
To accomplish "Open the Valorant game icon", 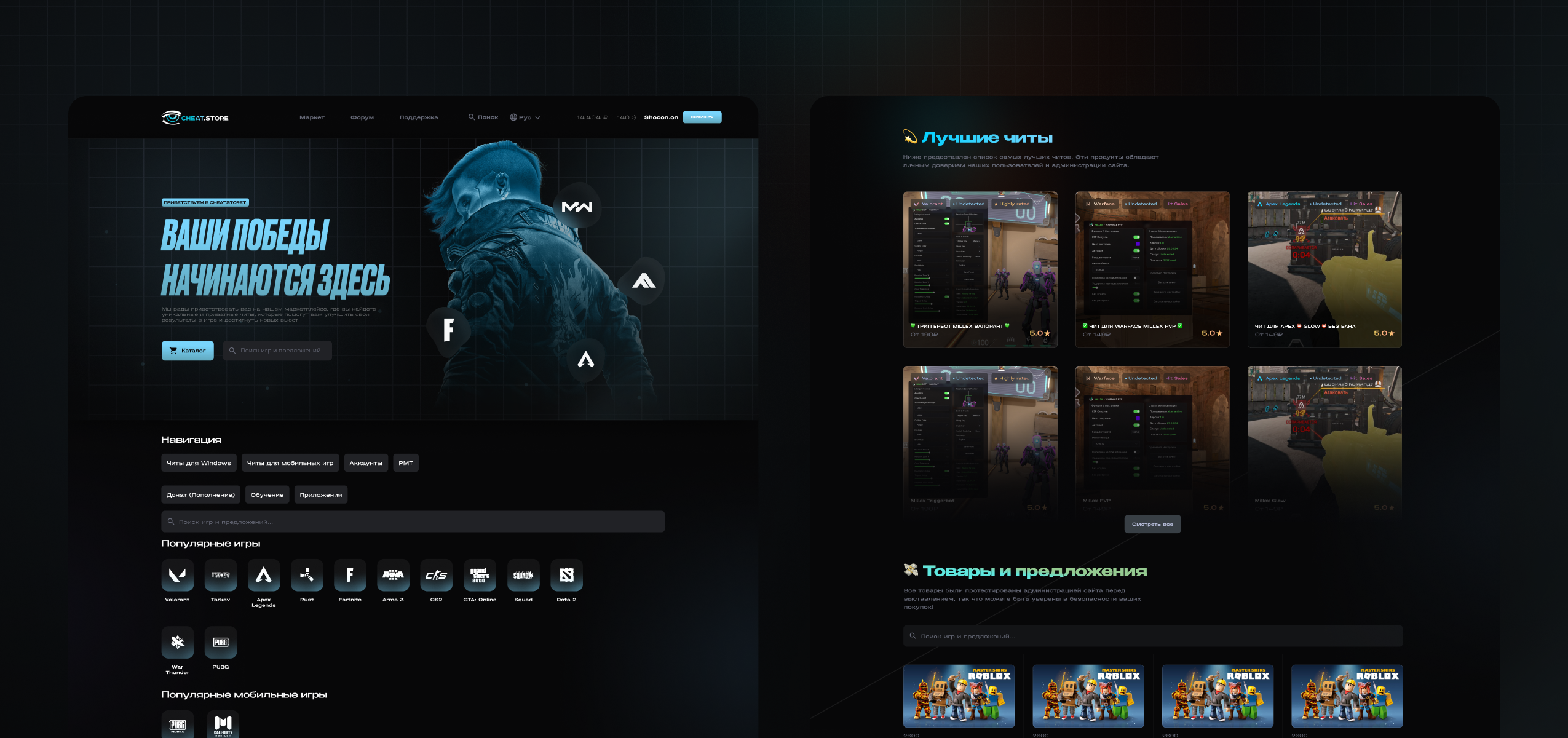I will [x=177, y=575].
